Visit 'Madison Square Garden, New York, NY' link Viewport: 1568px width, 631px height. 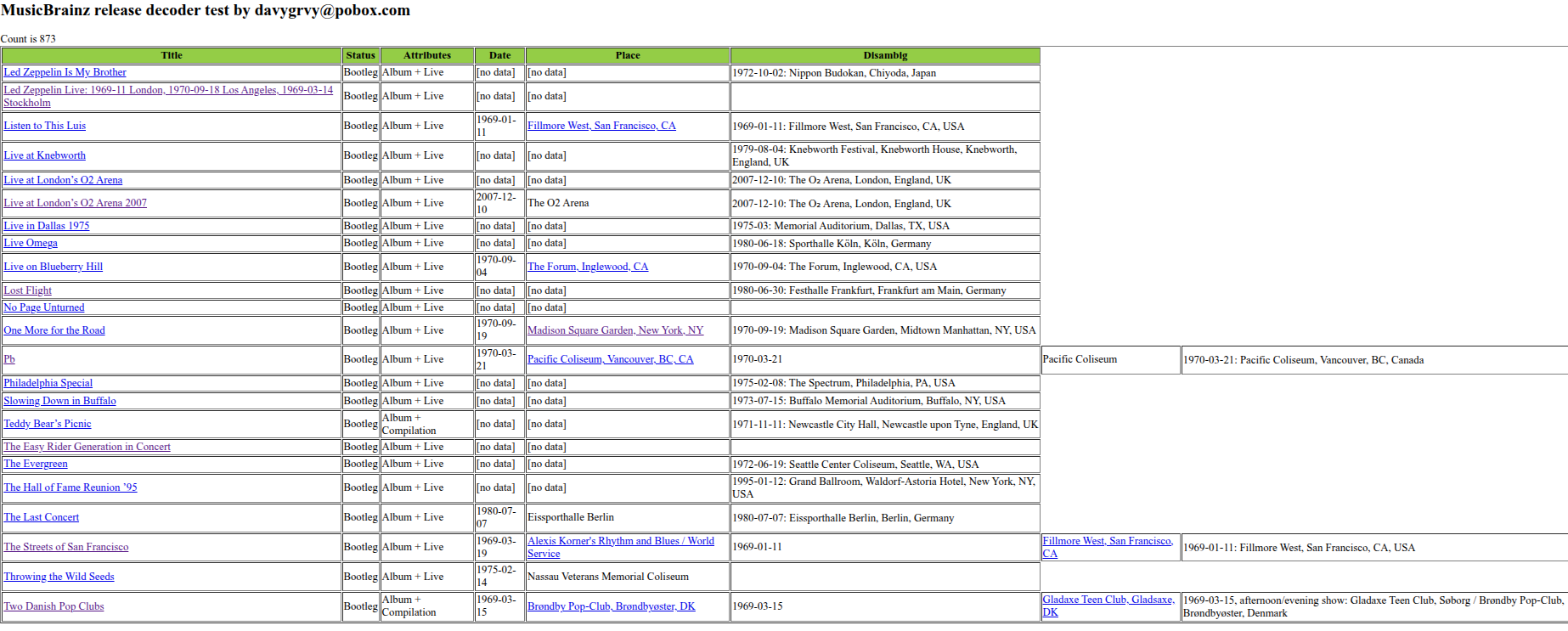615,330
